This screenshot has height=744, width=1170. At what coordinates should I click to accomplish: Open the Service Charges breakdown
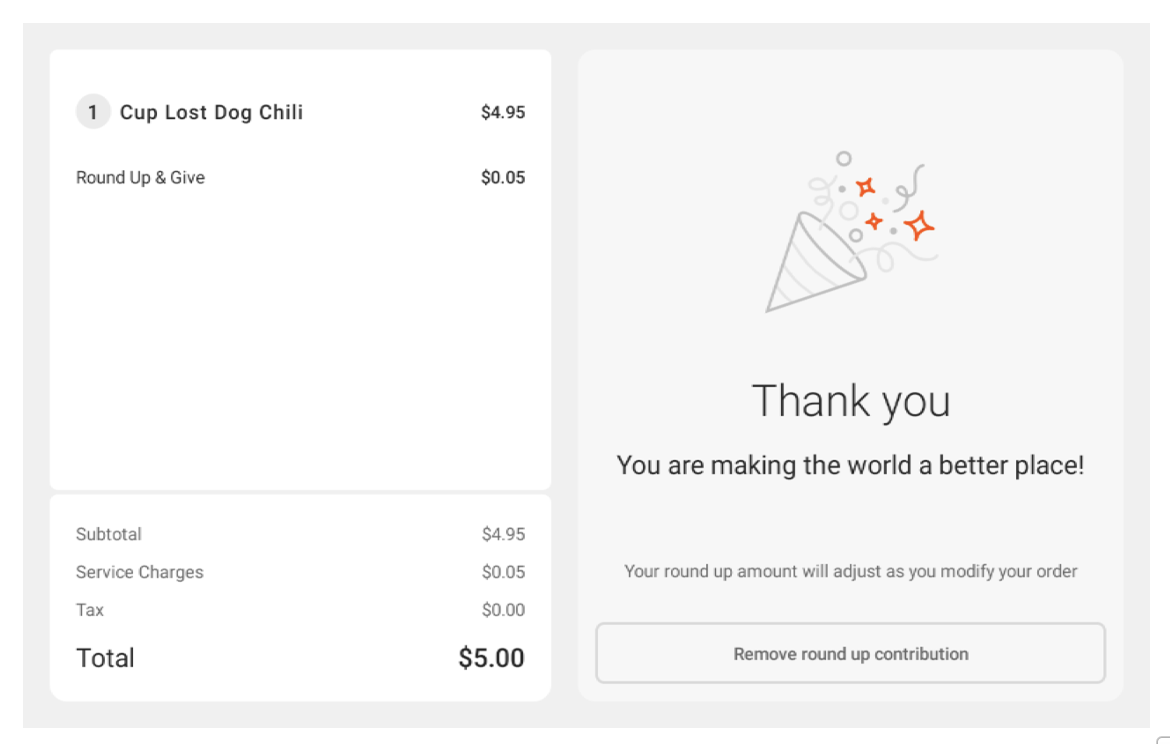click(300, 572)
